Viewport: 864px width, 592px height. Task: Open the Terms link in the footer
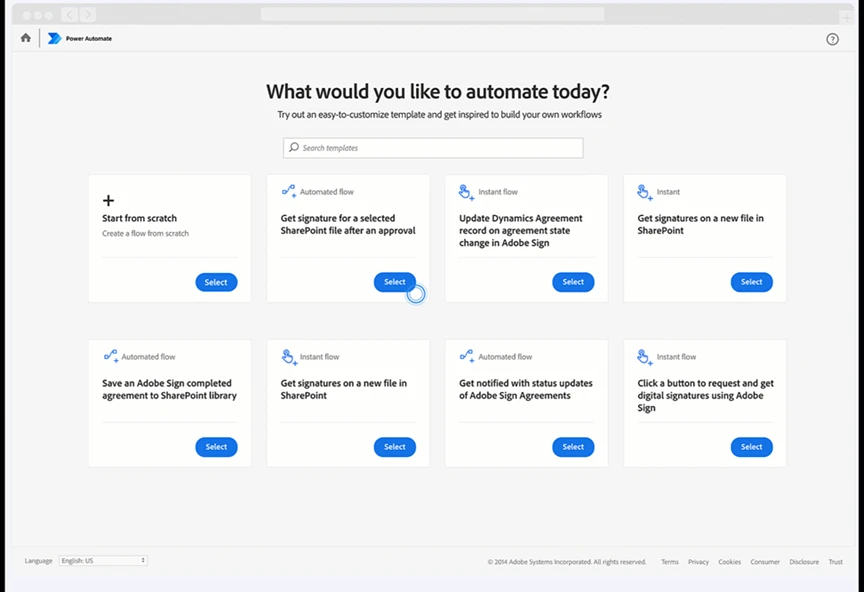tap(669, 561)
